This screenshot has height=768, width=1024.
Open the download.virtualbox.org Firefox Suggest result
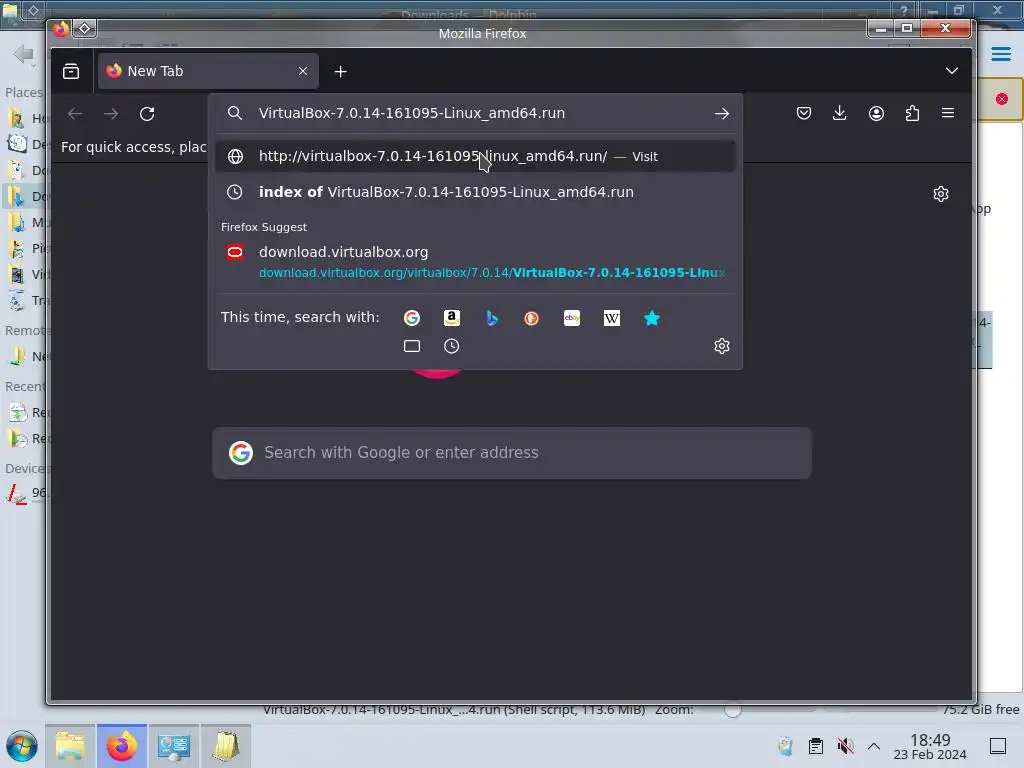(x=475, y=261)
